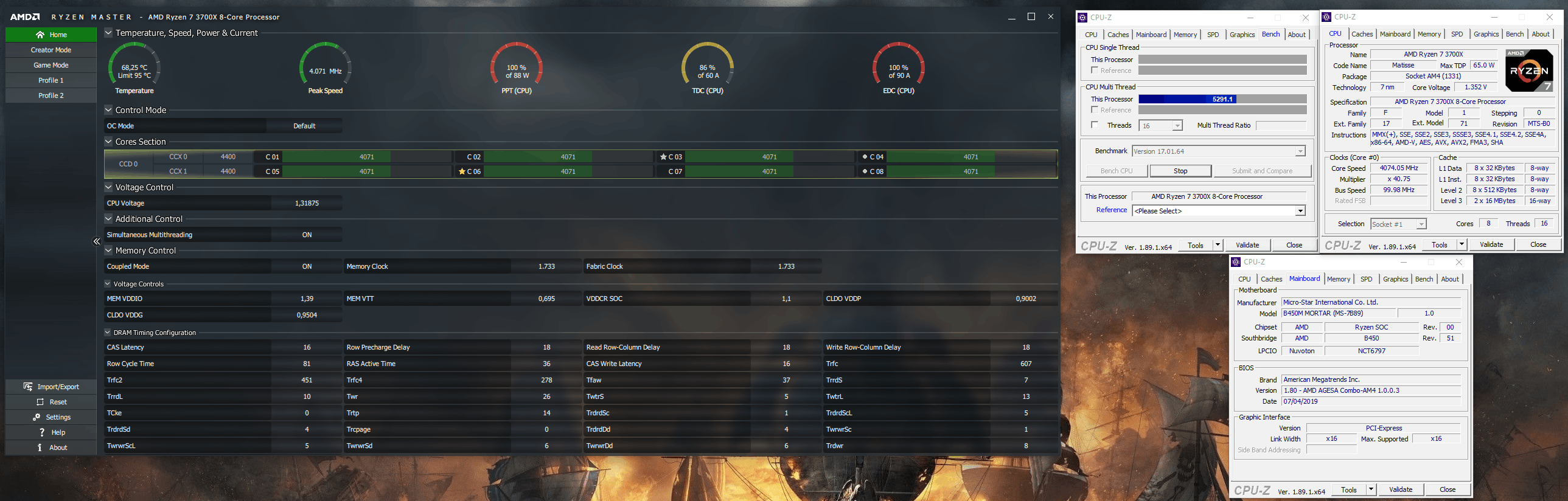The image size is (1568, 501).
Task: Collapse DRAM Timing Configuration subsection
Action: [108, 333]
